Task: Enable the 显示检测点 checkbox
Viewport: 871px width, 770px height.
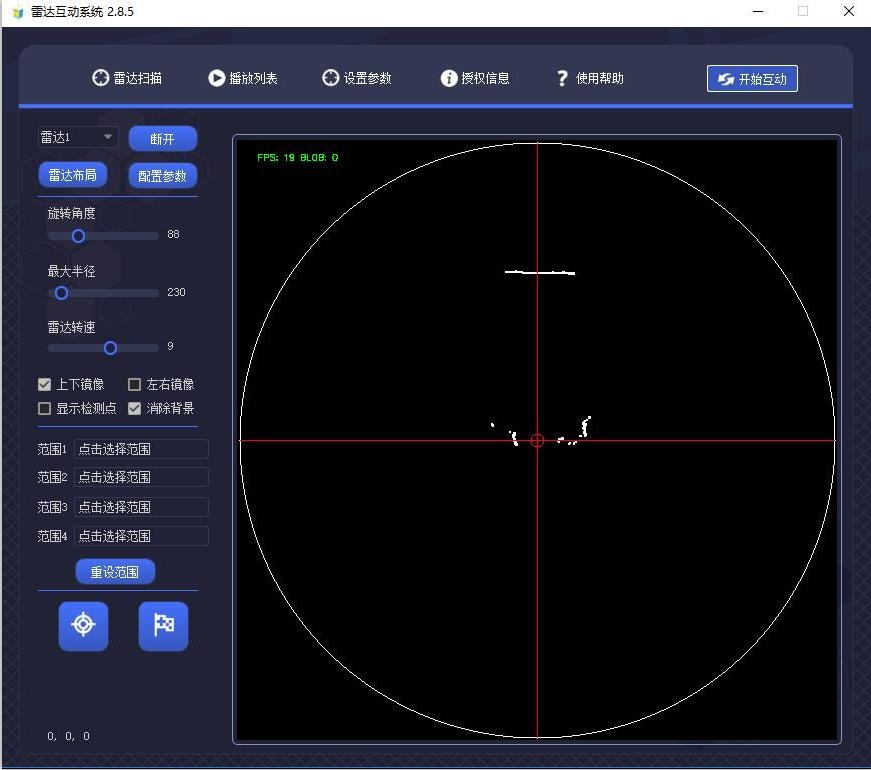Action: click(x=45, y=408)
